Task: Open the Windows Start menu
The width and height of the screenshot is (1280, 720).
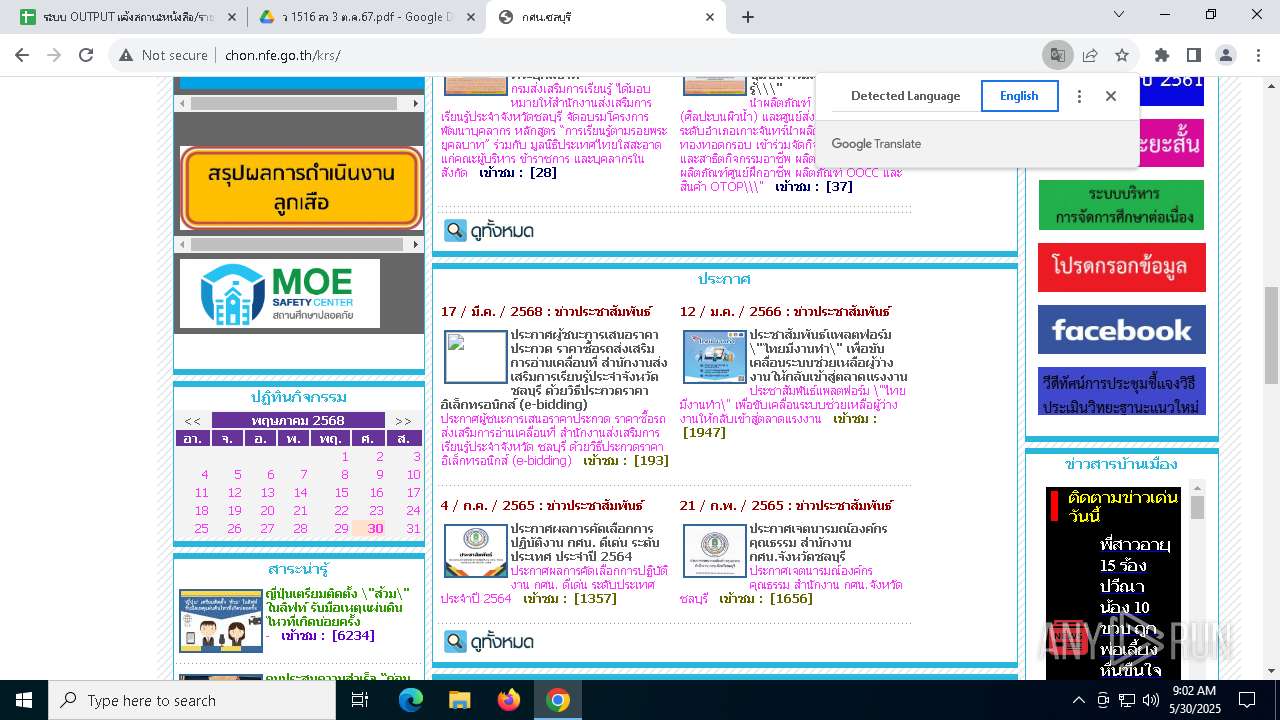Action: point(24,700)
